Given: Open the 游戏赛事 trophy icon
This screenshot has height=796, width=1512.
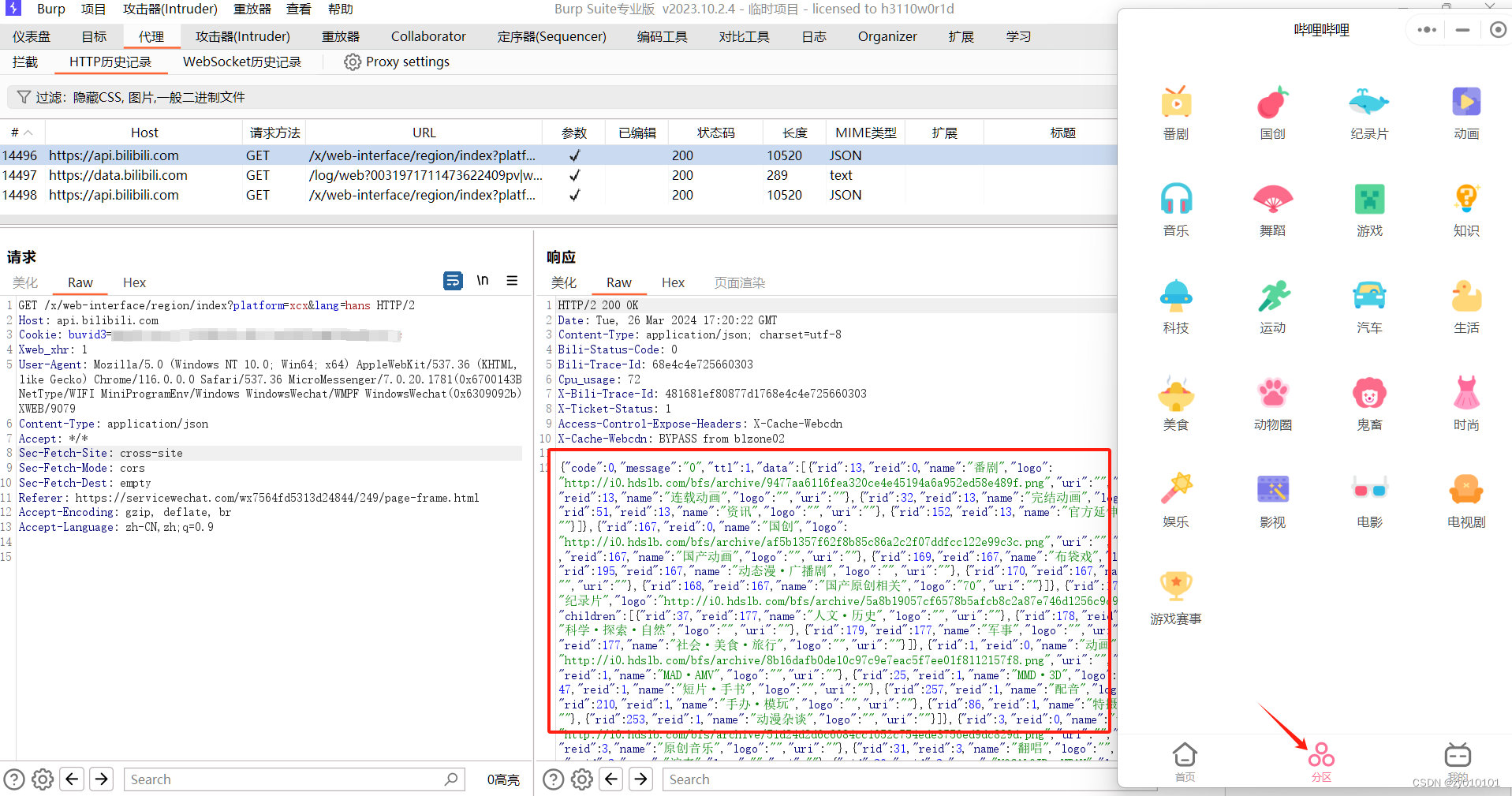Looking at the screenshot, I should [1176, 586].
